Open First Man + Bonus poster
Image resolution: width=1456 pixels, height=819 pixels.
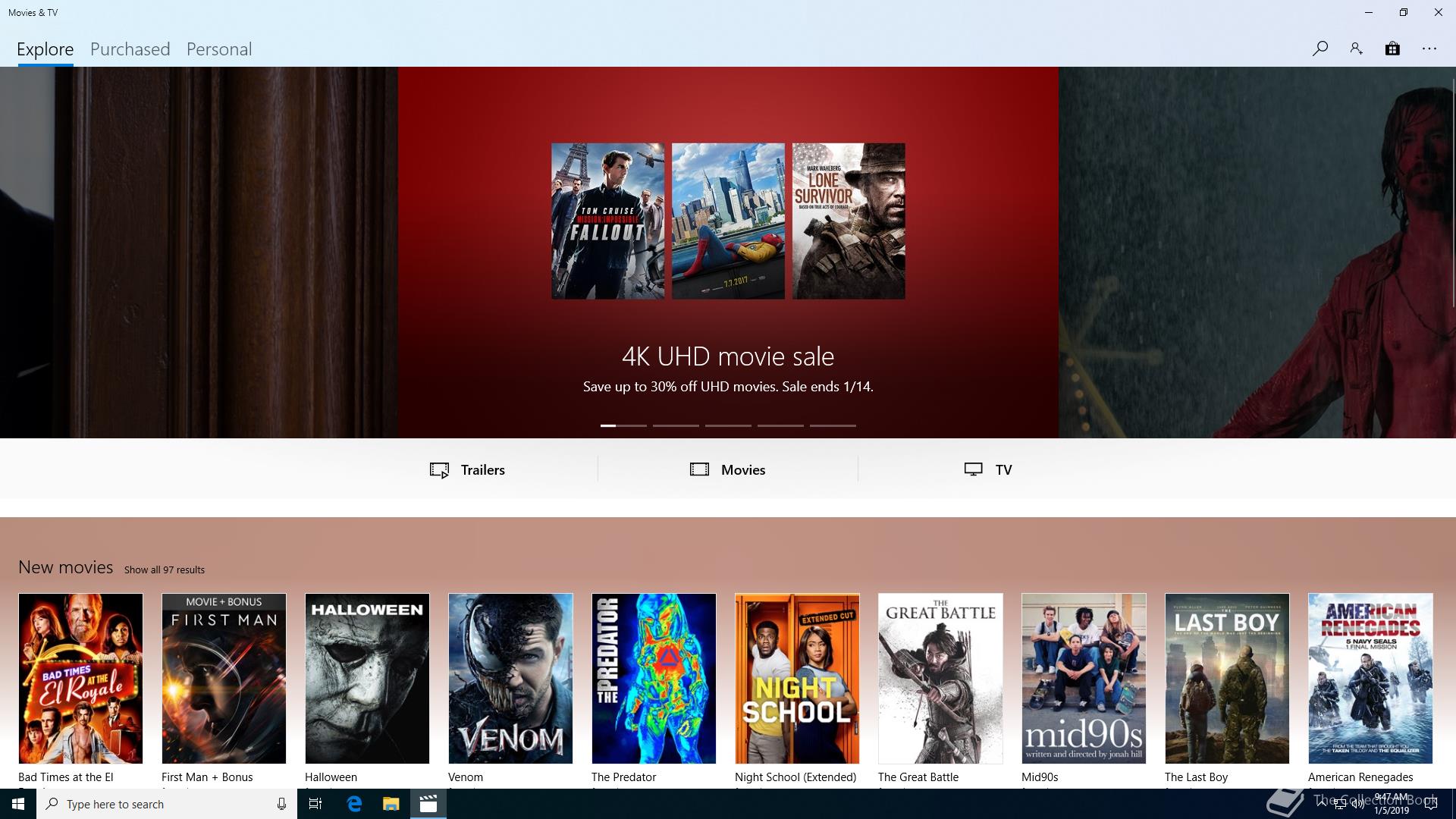click(224, 679)
